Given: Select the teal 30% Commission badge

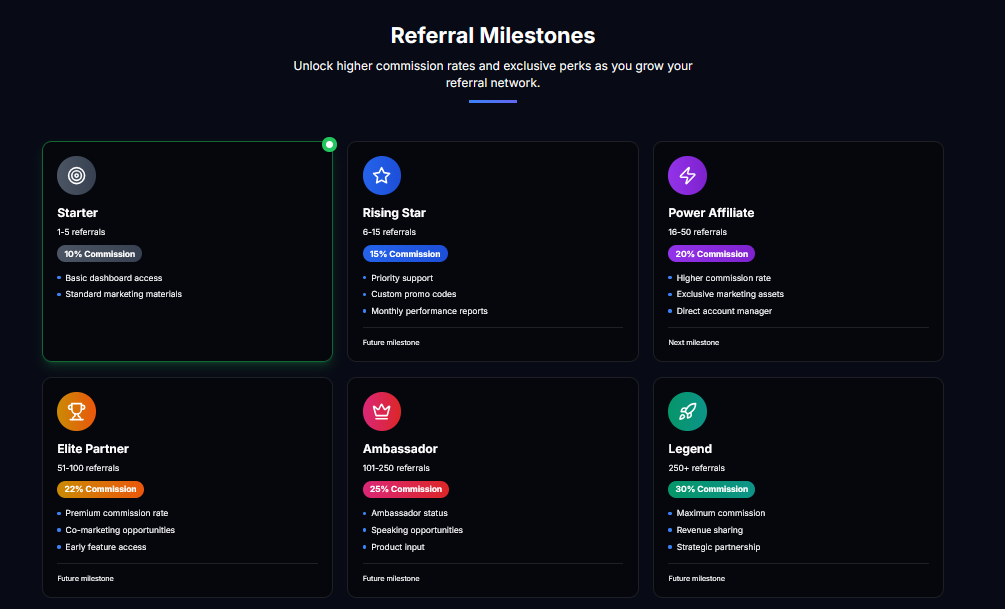Looking at the screenshot, I should [711, 489].
